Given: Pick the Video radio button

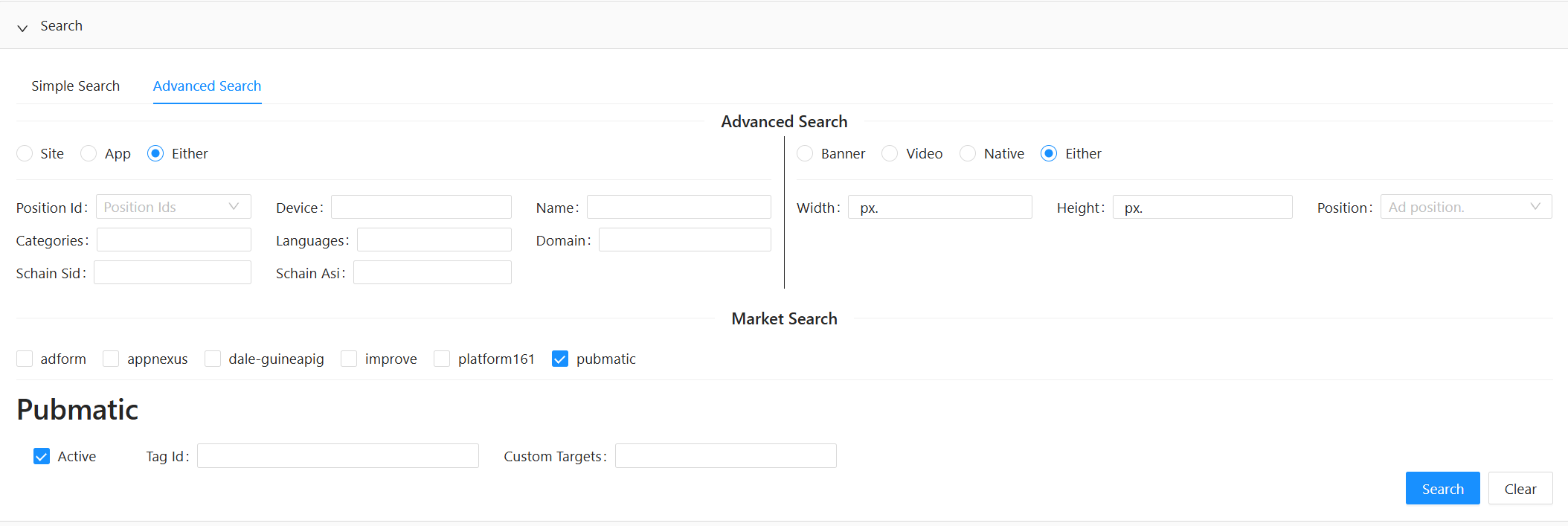Looking at the screenshot, I should (x=890, y=154).
